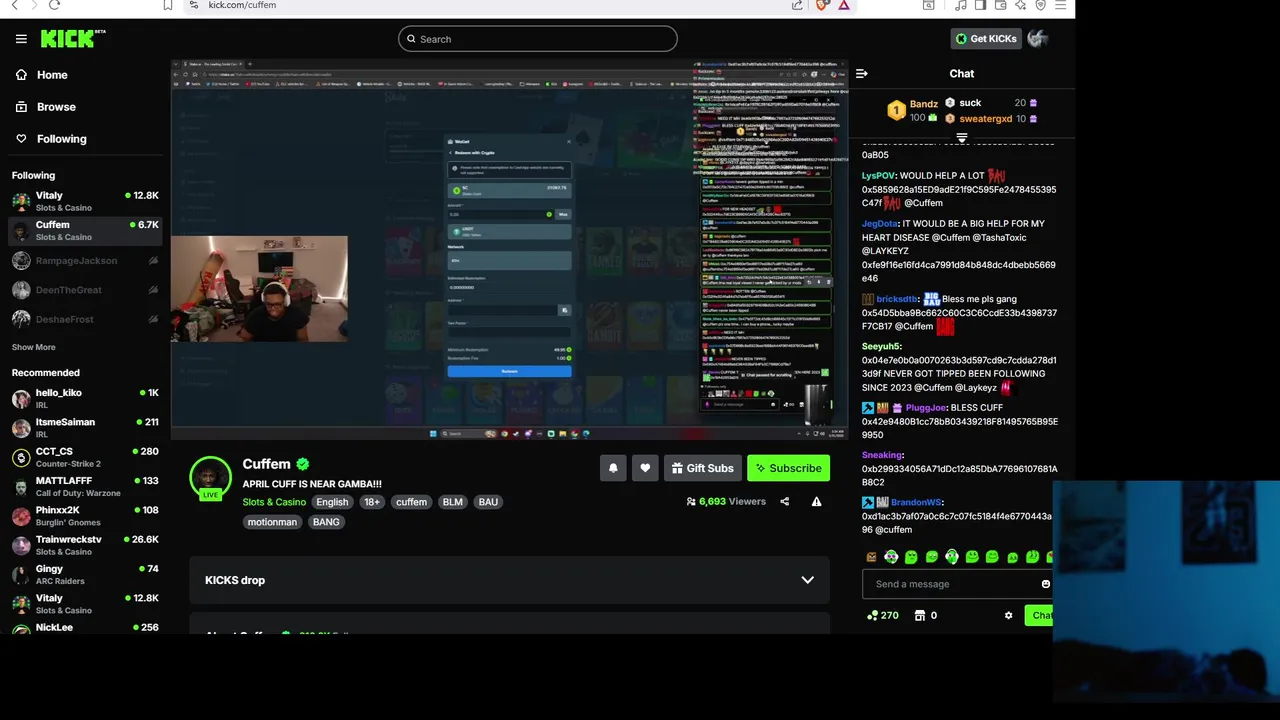This screenshot has height=720, width=1280.
Task: Collapse the chat panel
Action: coord(862,74)
